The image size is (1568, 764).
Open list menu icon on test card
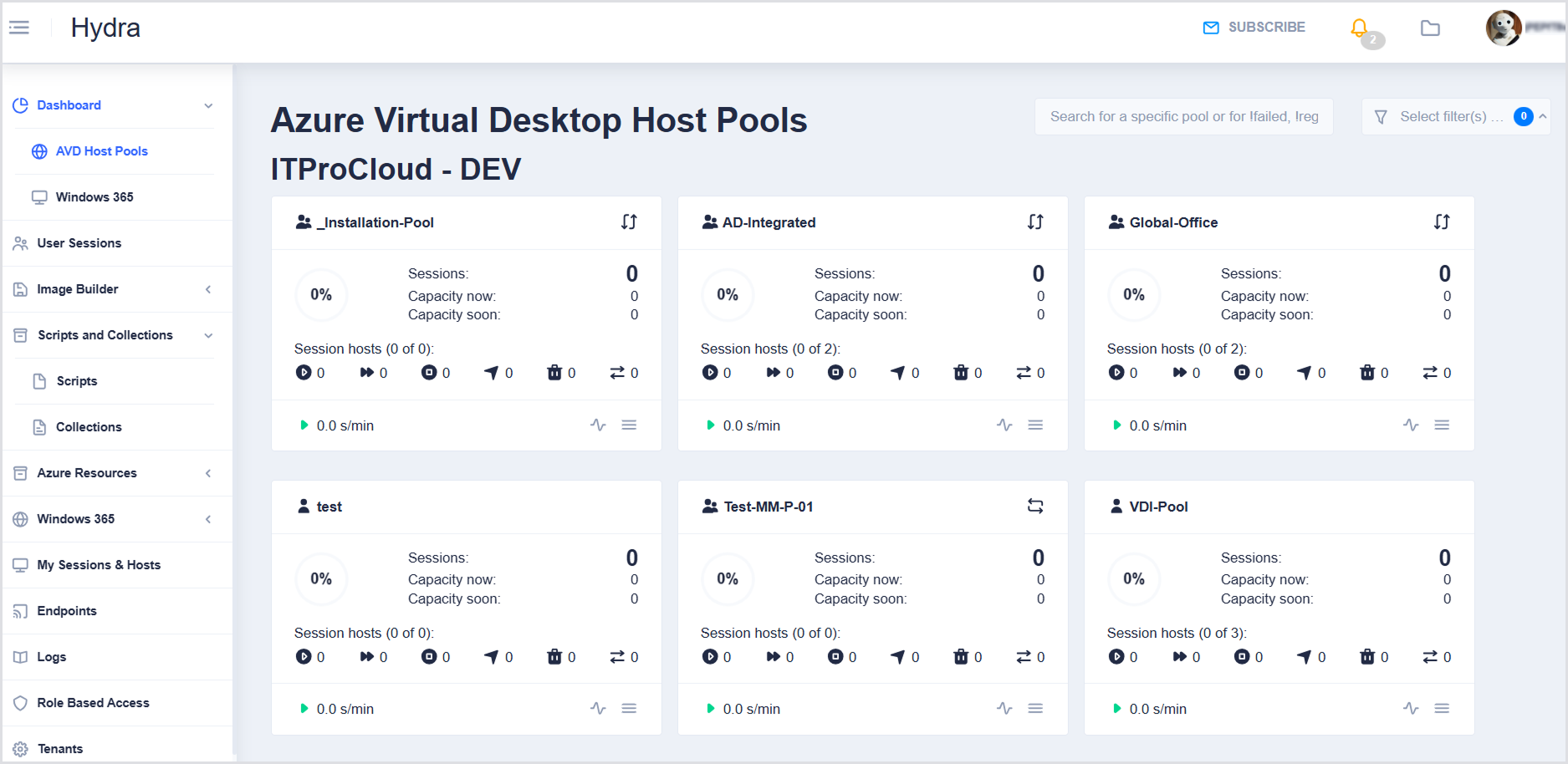pos(629,709)
